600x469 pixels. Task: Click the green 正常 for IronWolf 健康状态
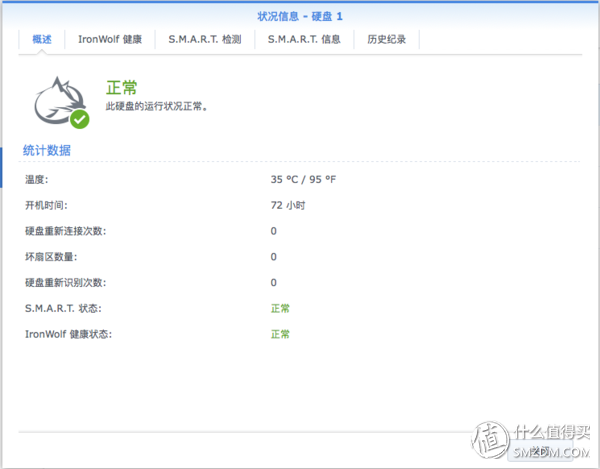pyautogui.click(x=280, y=334)
